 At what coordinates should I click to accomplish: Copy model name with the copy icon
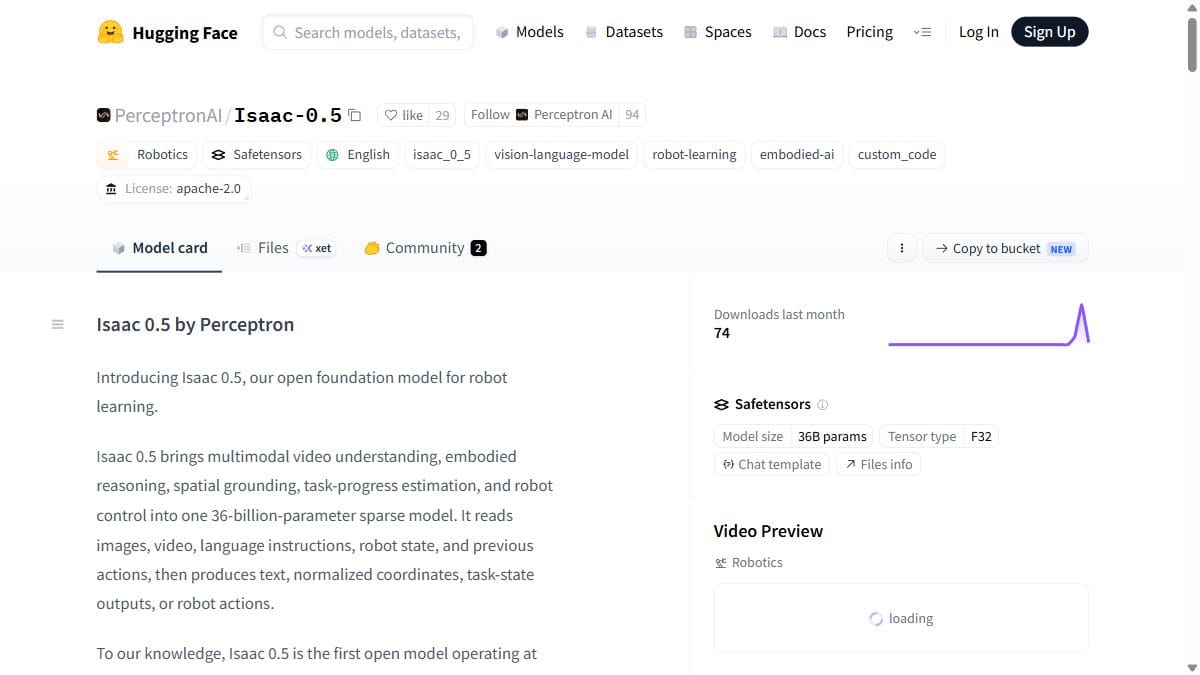354,115
